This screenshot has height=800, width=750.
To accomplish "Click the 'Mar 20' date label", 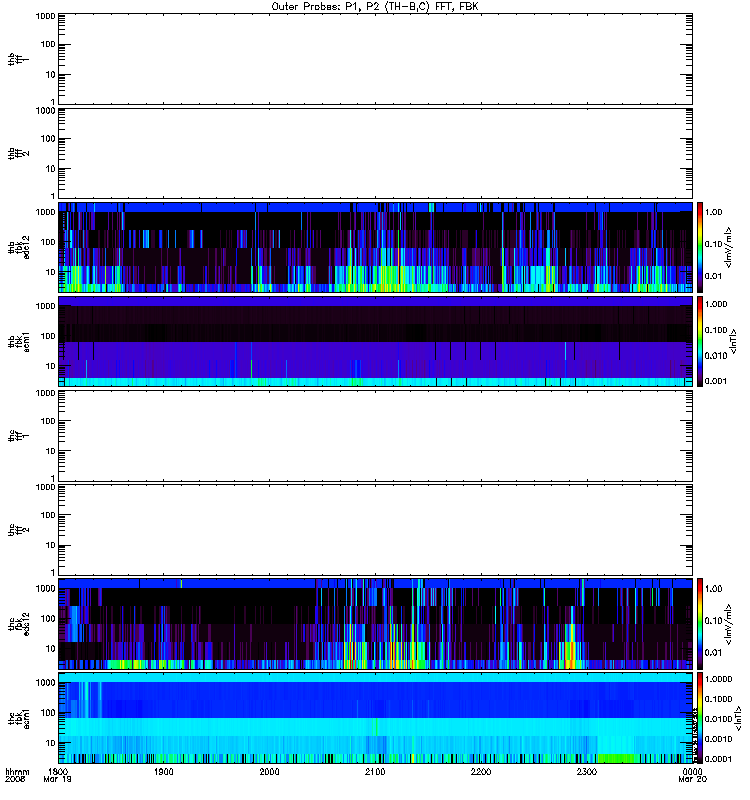I will point(692,780).
